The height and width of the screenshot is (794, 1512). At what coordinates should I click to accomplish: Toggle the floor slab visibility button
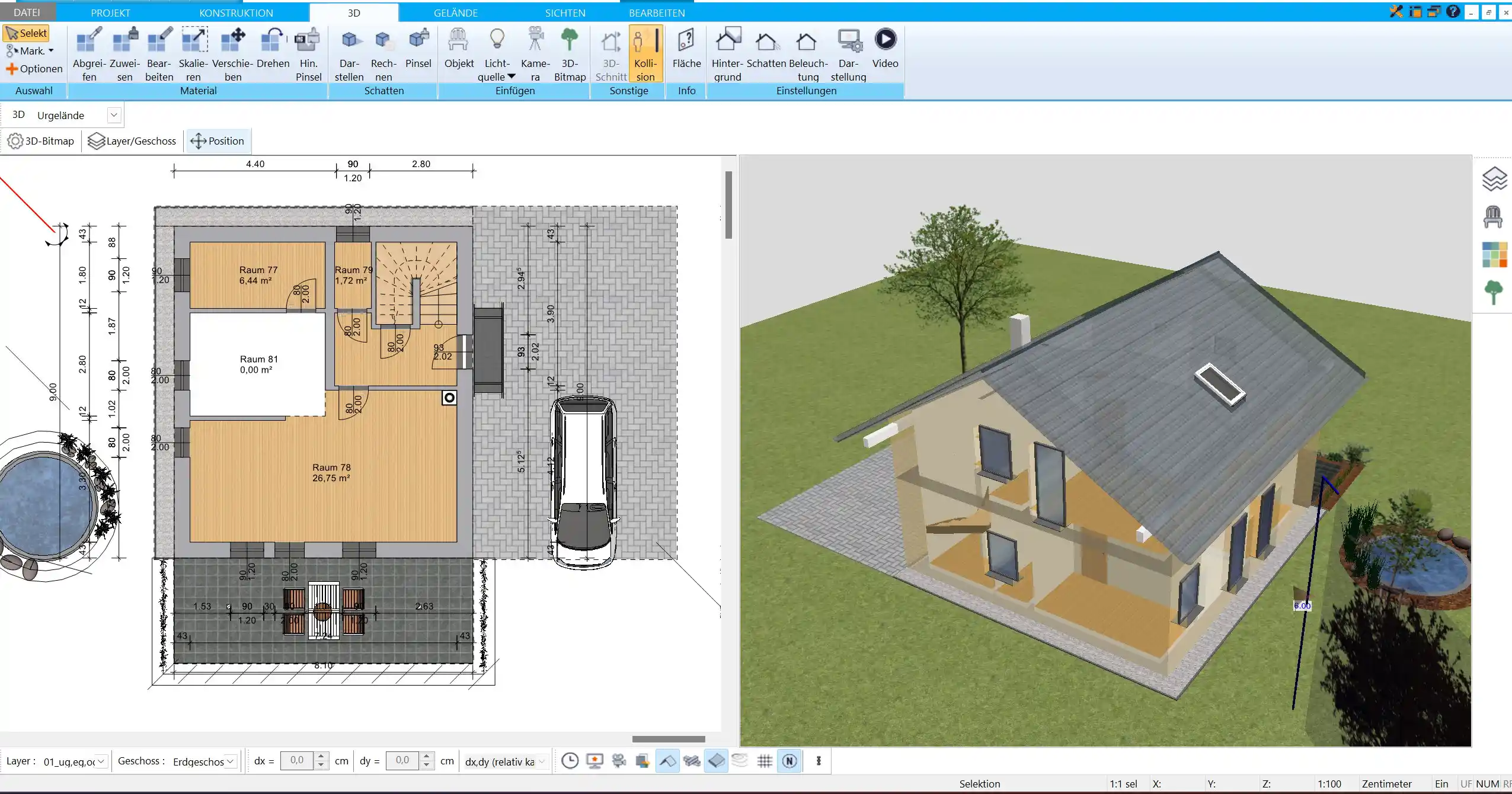(716, 761)
